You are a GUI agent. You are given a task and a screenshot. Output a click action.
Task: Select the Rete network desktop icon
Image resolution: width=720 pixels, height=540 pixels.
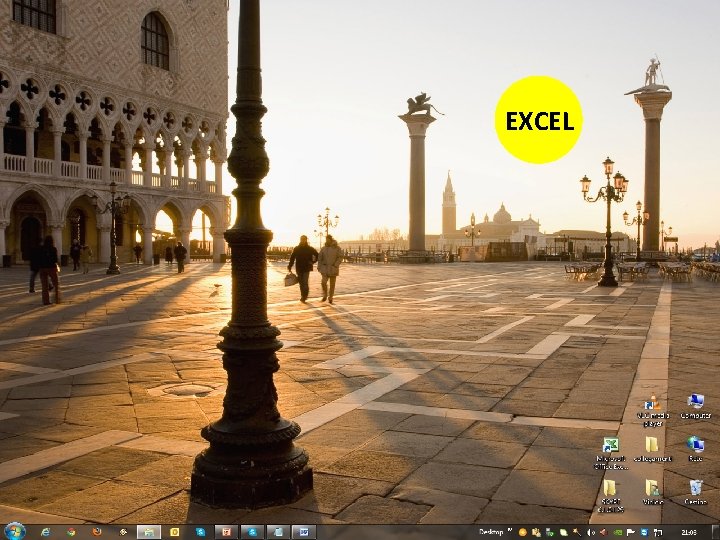coord(696,449)
